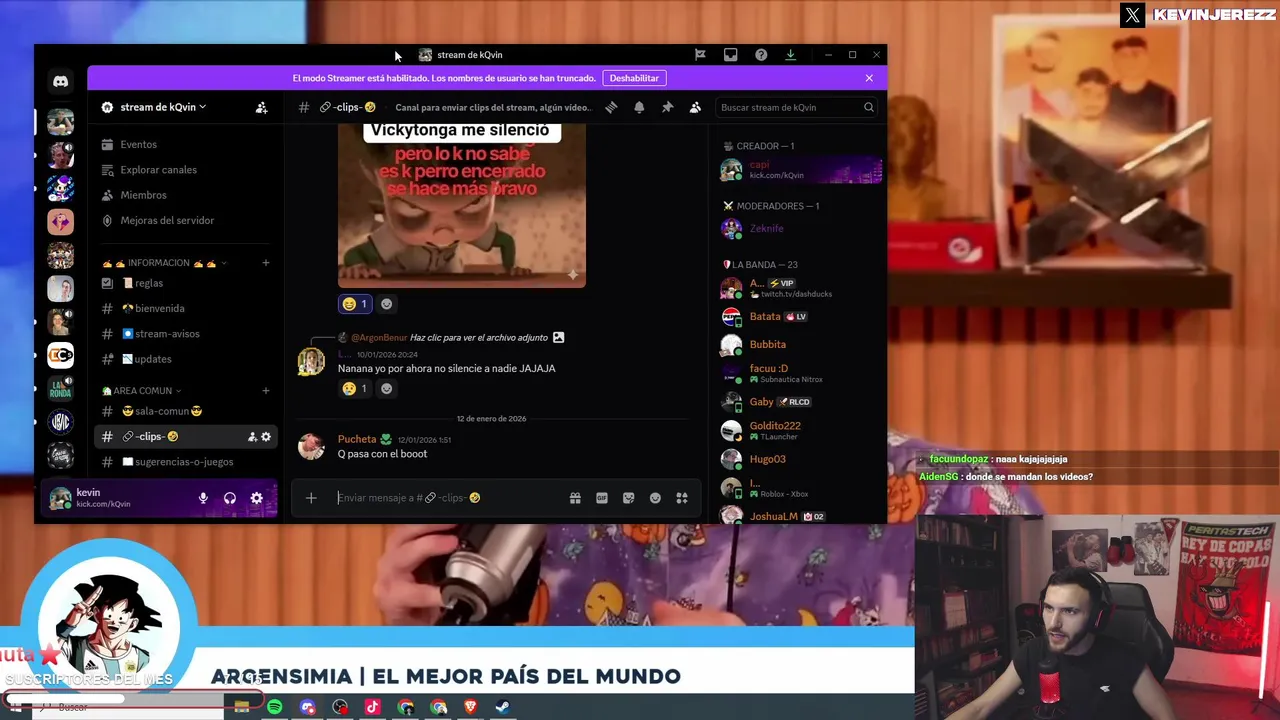Open Eventos in server sidebar
The image size is (1280, 720).
click(x=185, y=145)
